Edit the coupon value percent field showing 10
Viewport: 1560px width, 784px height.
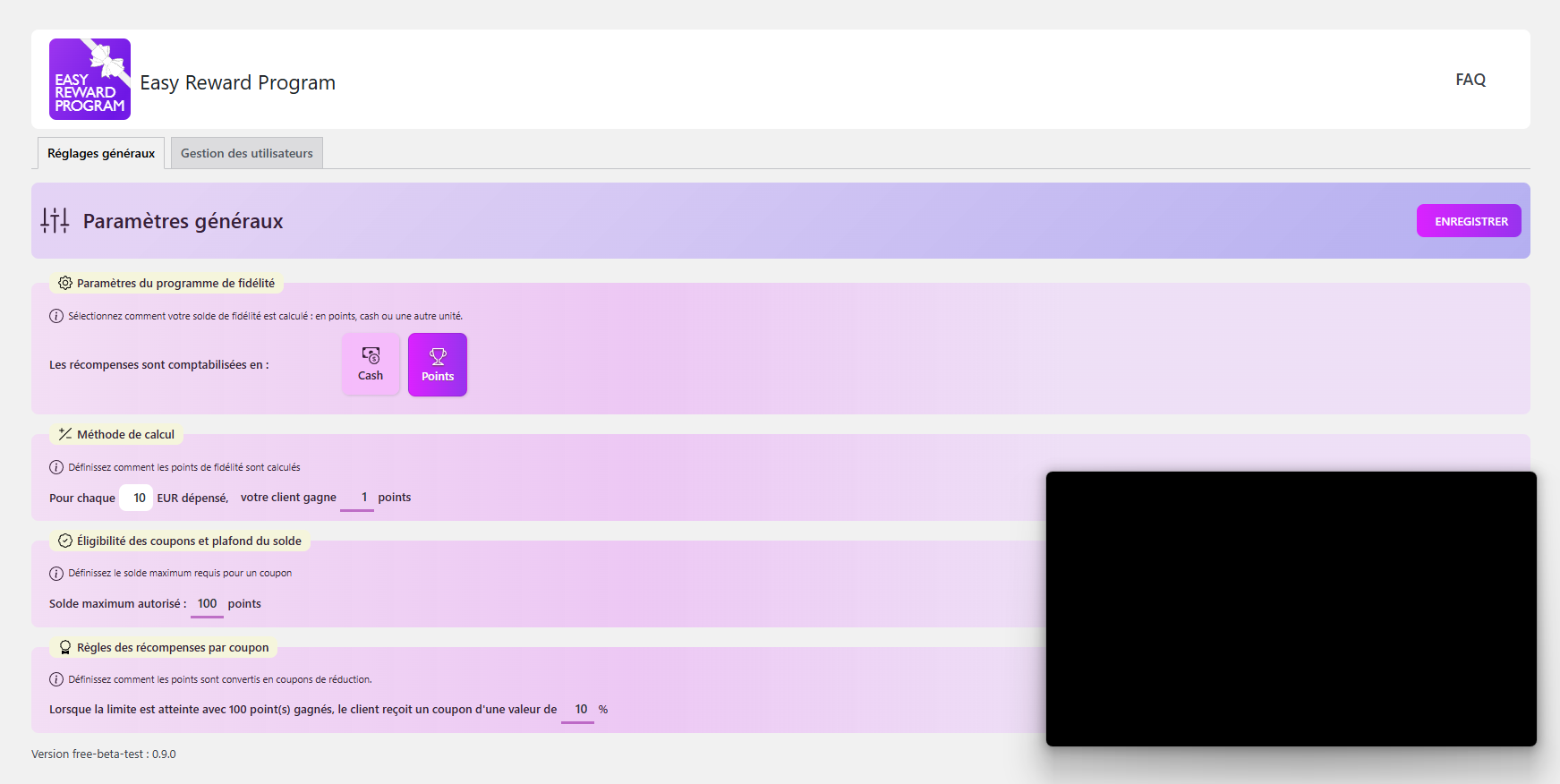click(578, 710)
